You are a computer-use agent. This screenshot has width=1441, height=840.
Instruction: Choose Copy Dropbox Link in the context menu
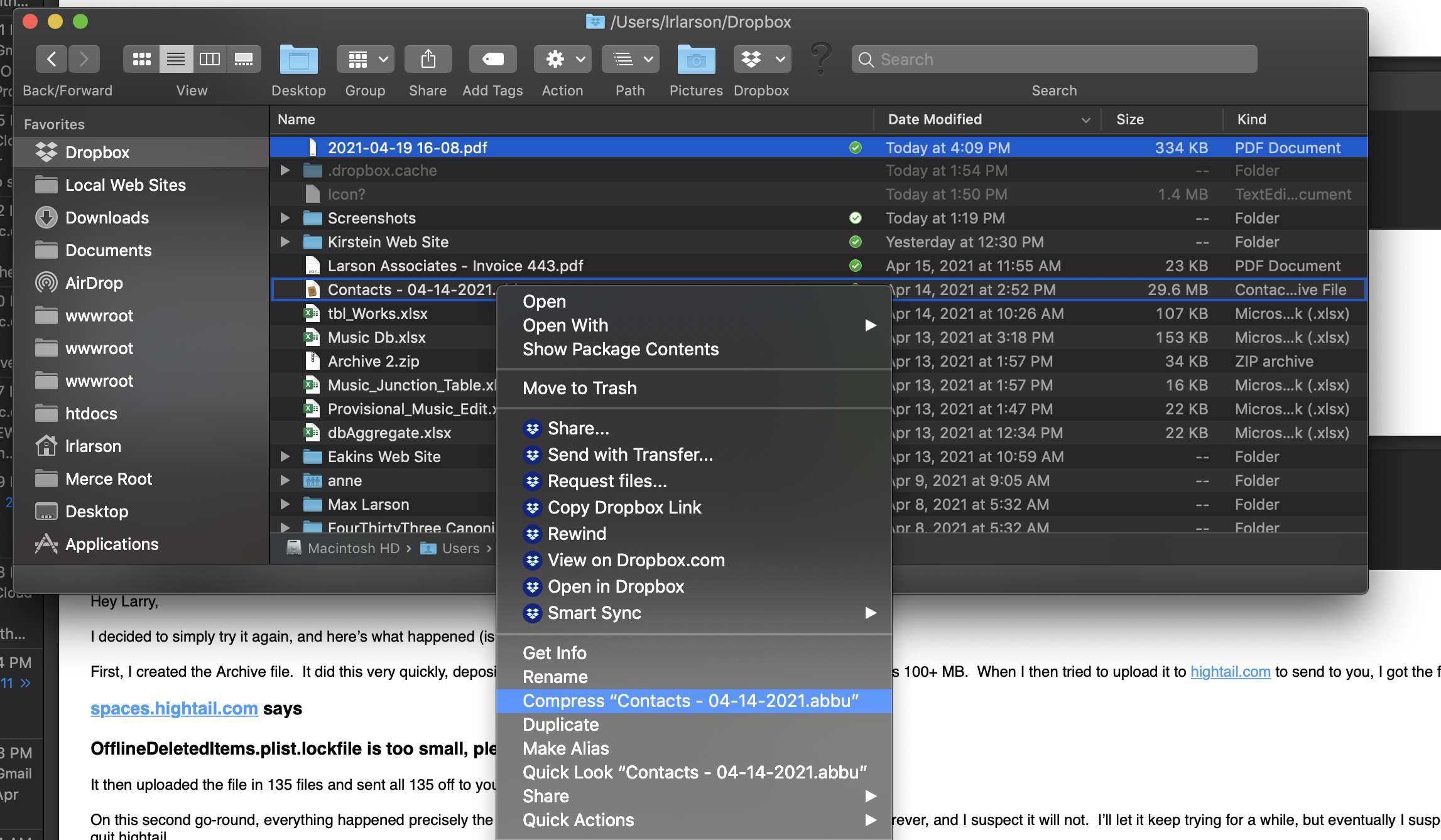694,507
